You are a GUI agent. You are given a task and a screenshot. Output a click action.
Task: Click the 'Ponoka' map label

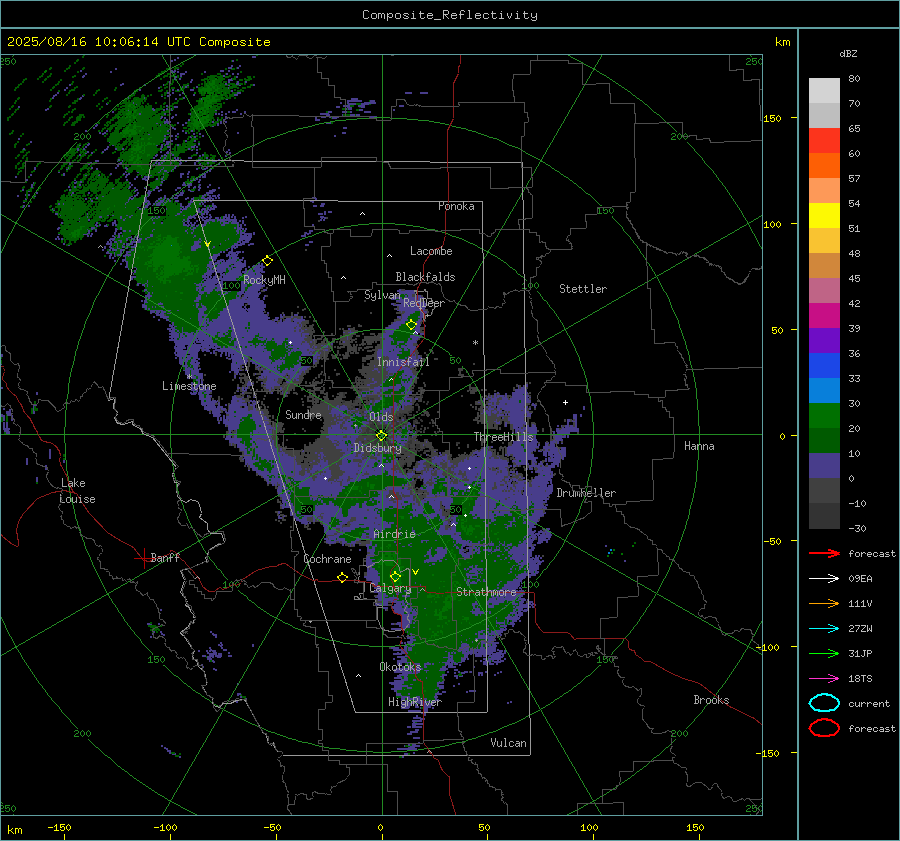pyautogui.click(x=456, y=206)
